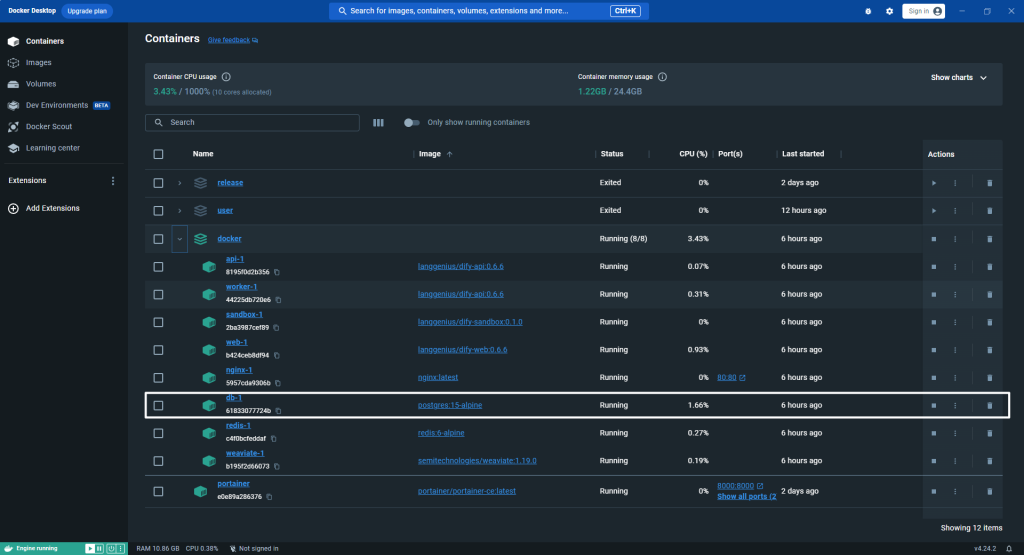
Task: Focus the container Search field
Action: coord(252,123)
